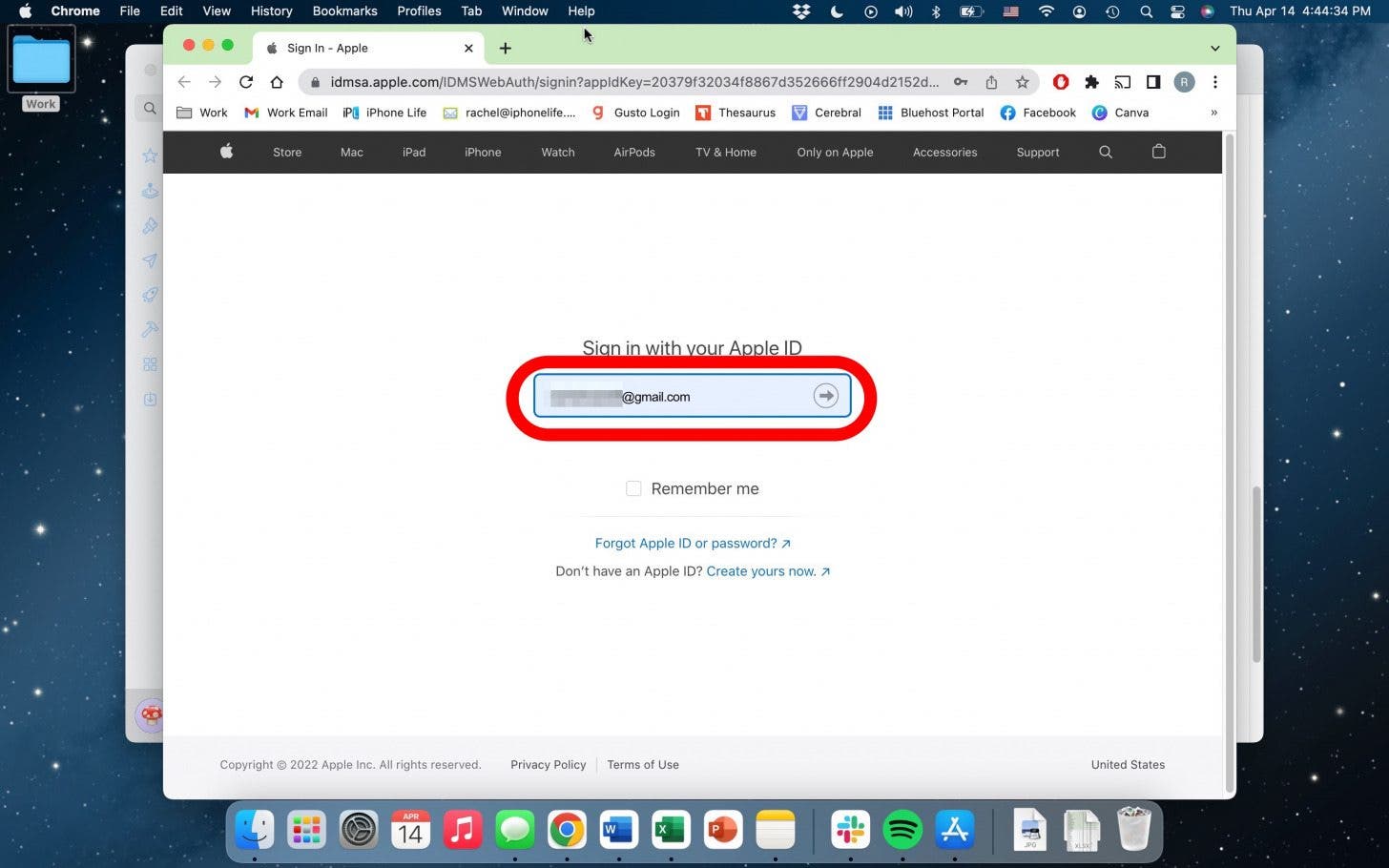The image size is (1389, 868).
Task: Launch Finder from the Dock
Action: pyautogui.click(x=255, y=830)
